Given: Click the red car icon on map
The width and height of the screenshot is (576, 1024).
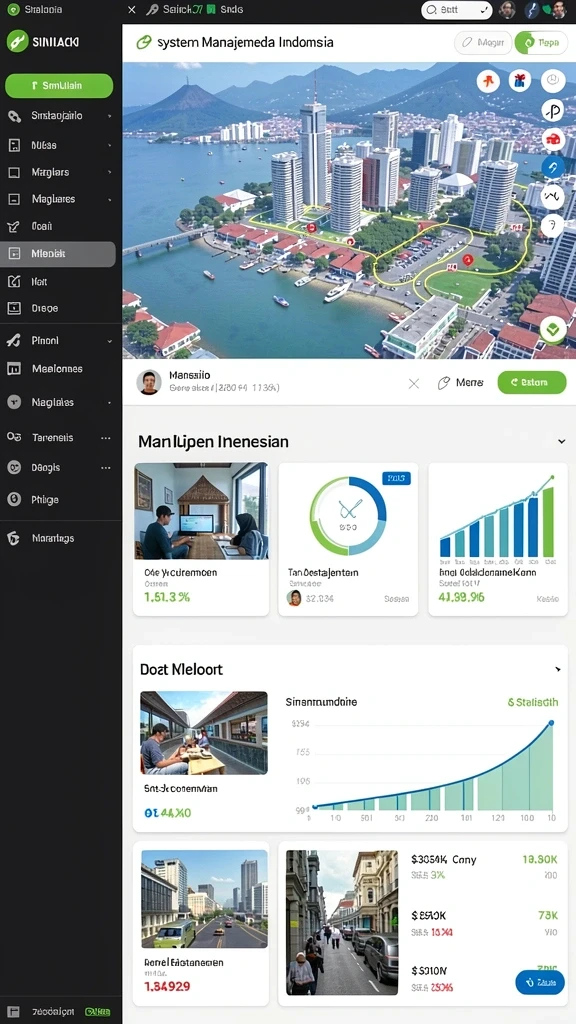Looking at the screenshot, I should [x=553, y=139].
